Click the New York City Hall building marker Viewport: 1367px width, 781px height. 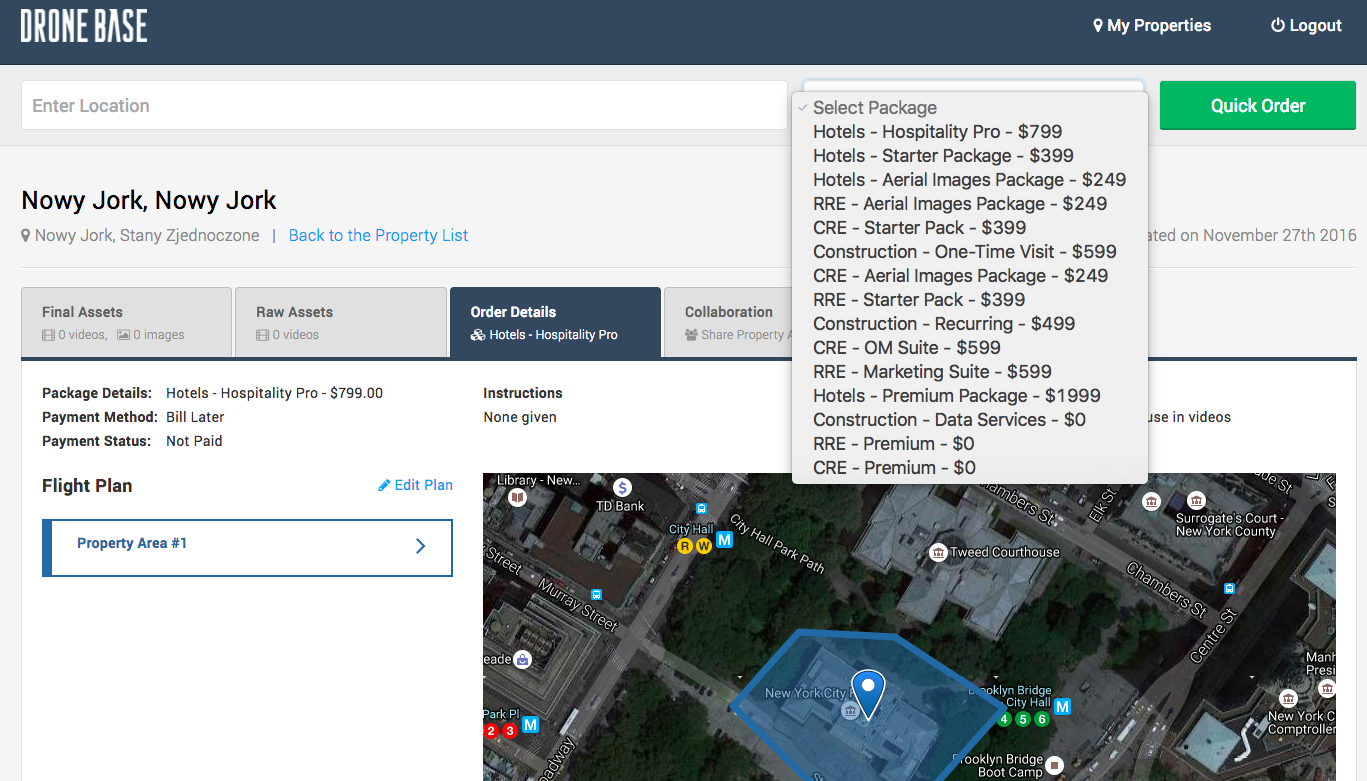tap(849, 711)
